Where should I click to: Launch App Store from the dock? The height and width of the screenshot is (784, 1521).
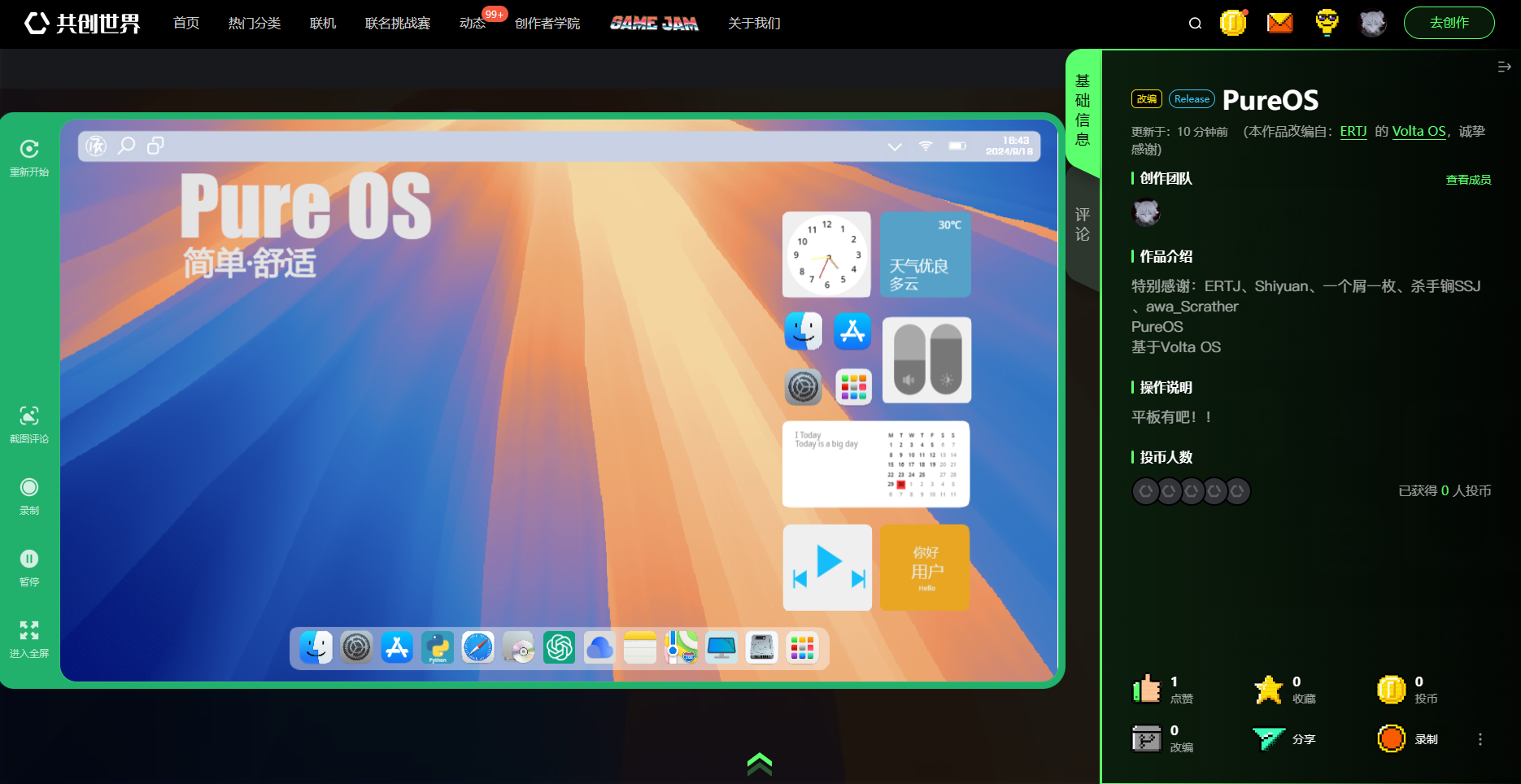tap(397, 647)
